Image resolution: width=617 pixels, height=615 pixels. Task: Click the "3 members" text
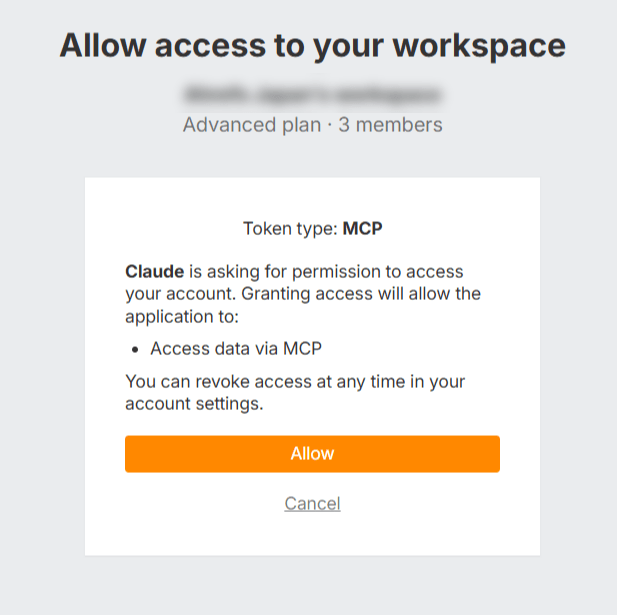(390, 125)
